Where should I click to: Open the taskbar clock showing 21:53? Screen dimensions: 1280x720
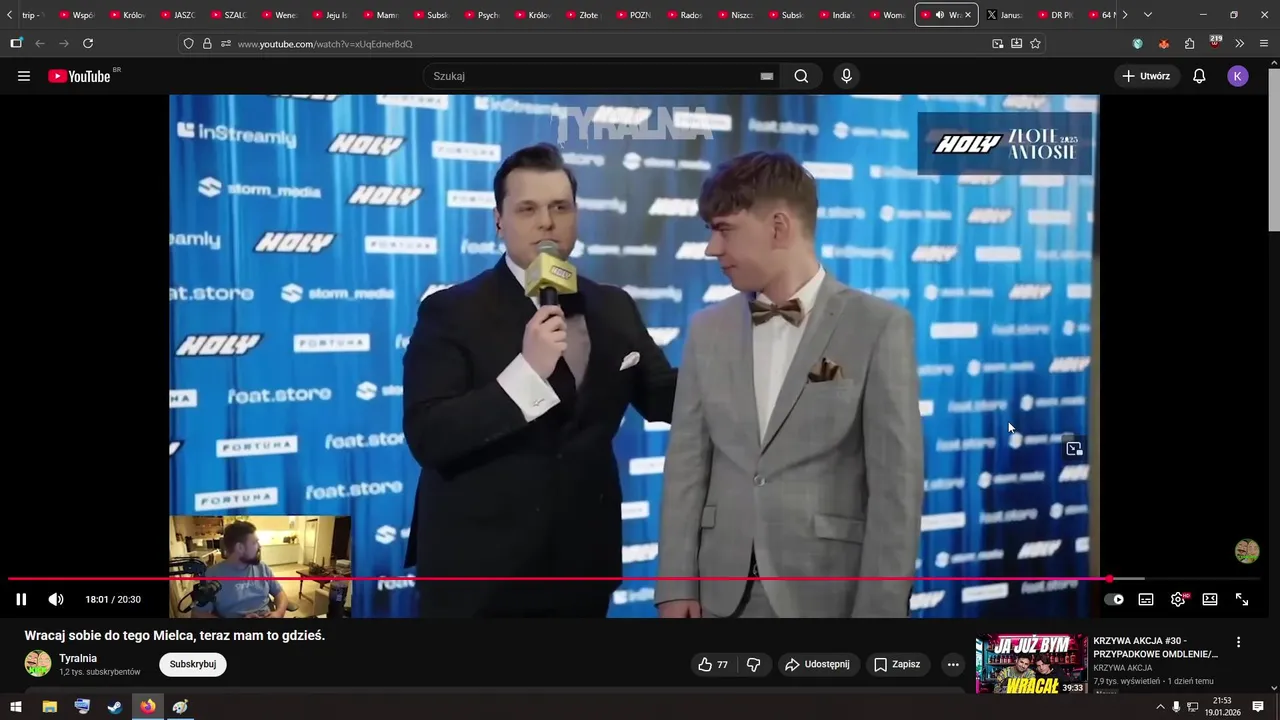[x=1222, y=707]
